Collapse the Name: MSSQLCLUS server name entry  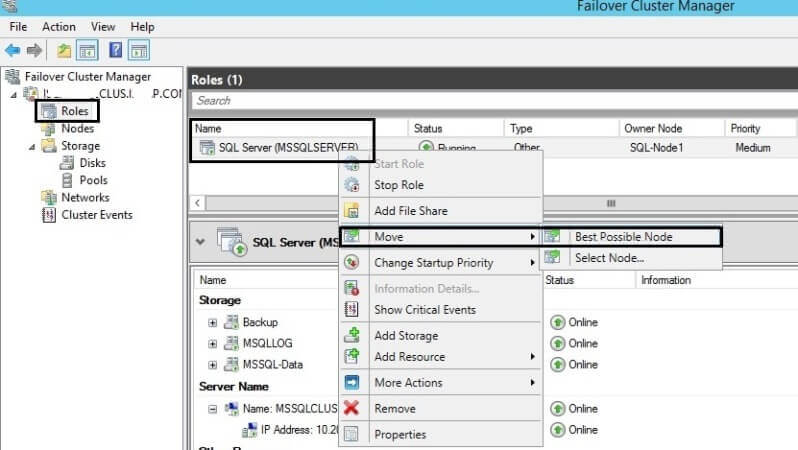point(212,409)
